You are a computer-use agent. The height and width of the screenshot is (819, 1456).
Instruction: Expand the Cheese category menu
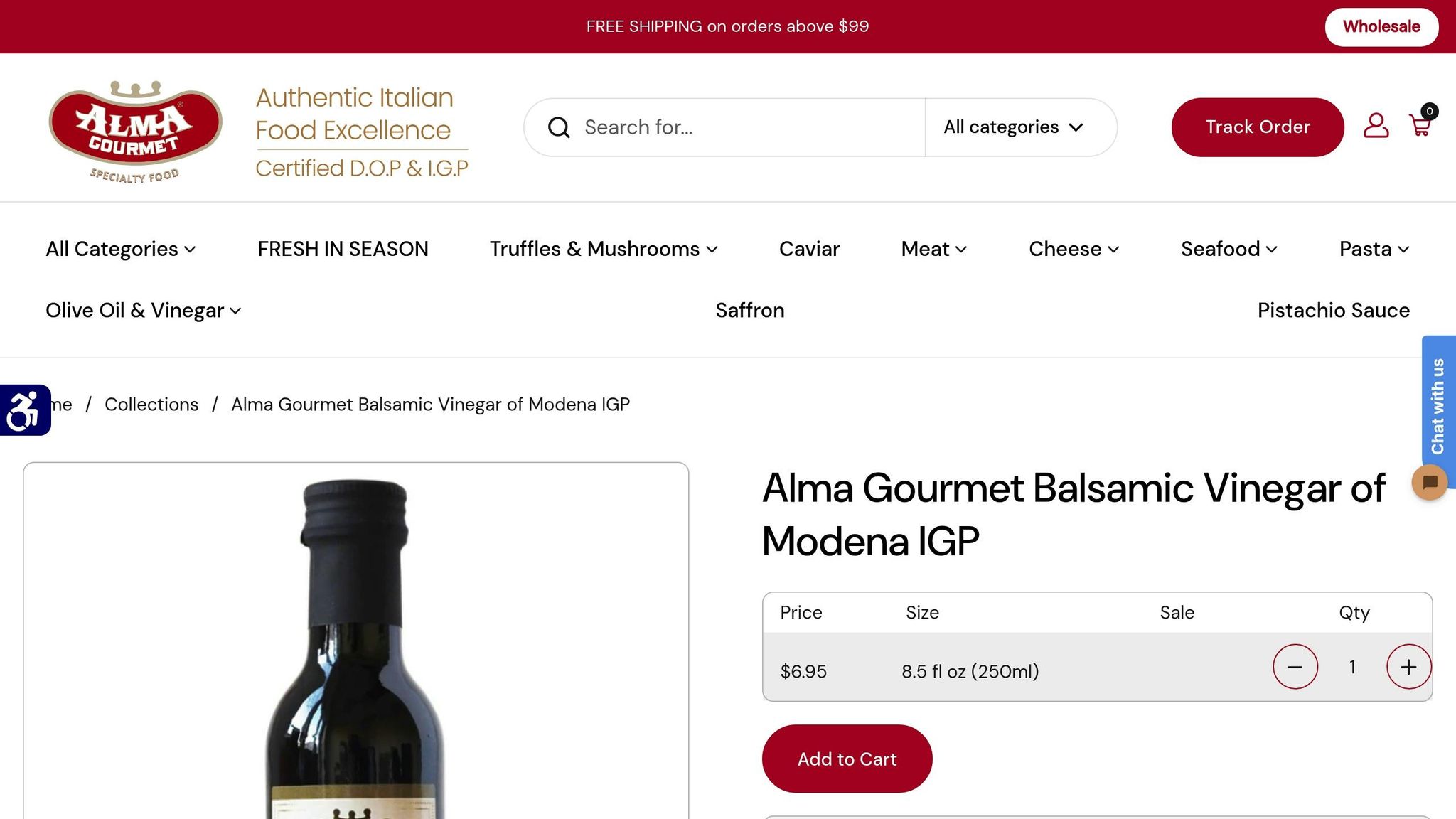pos(1073,249)
